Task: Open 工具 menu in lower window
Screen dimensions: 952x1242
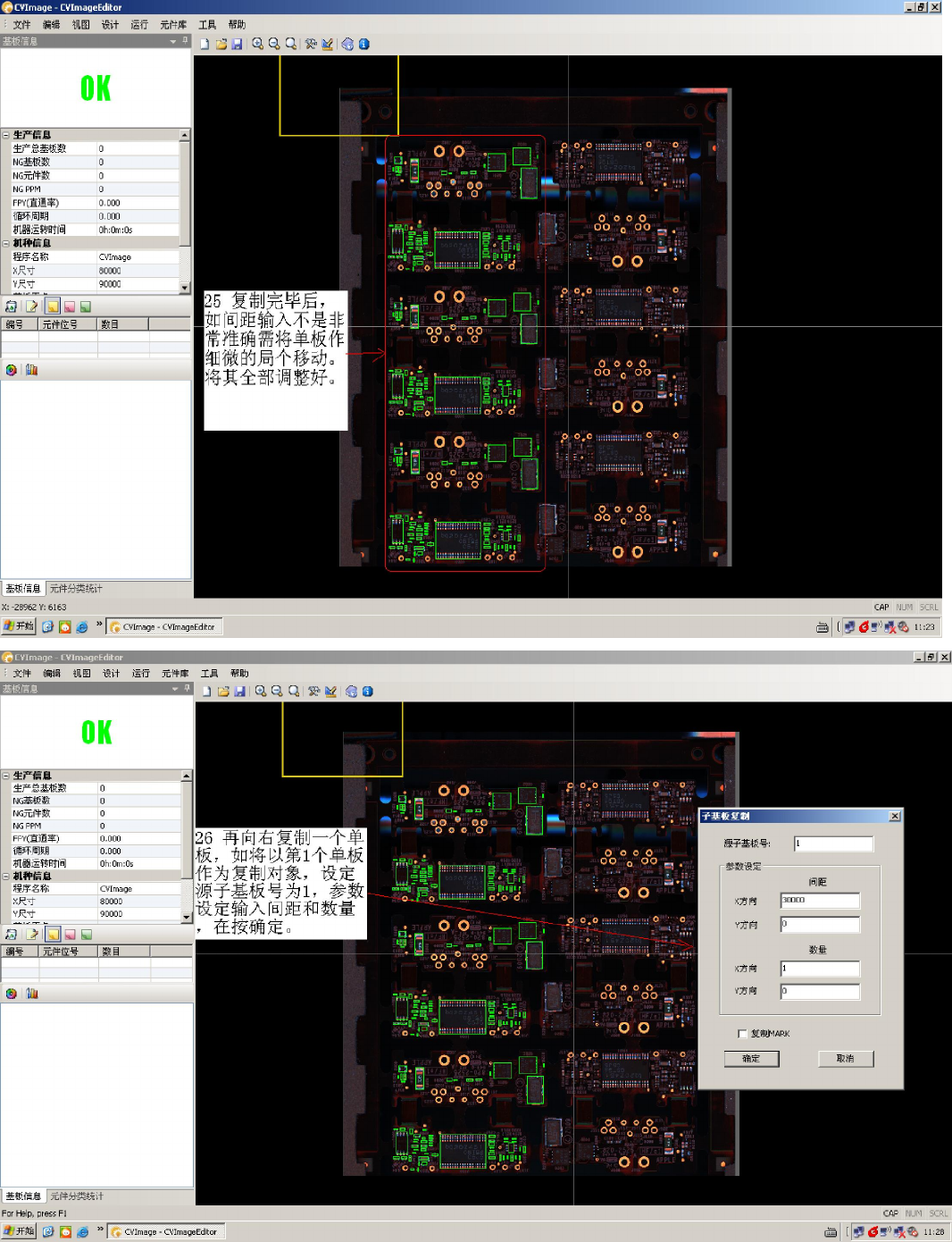Action: click(x=209, y=674)
